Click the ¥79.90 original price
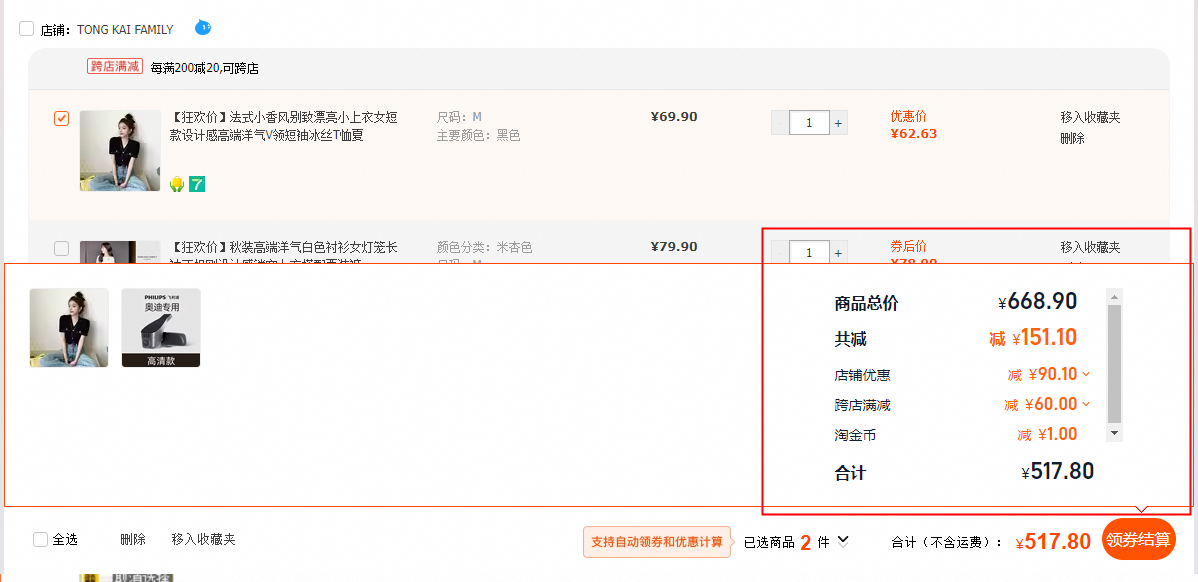This screenshot has width=1198, height=582. (x=674, y=247)
